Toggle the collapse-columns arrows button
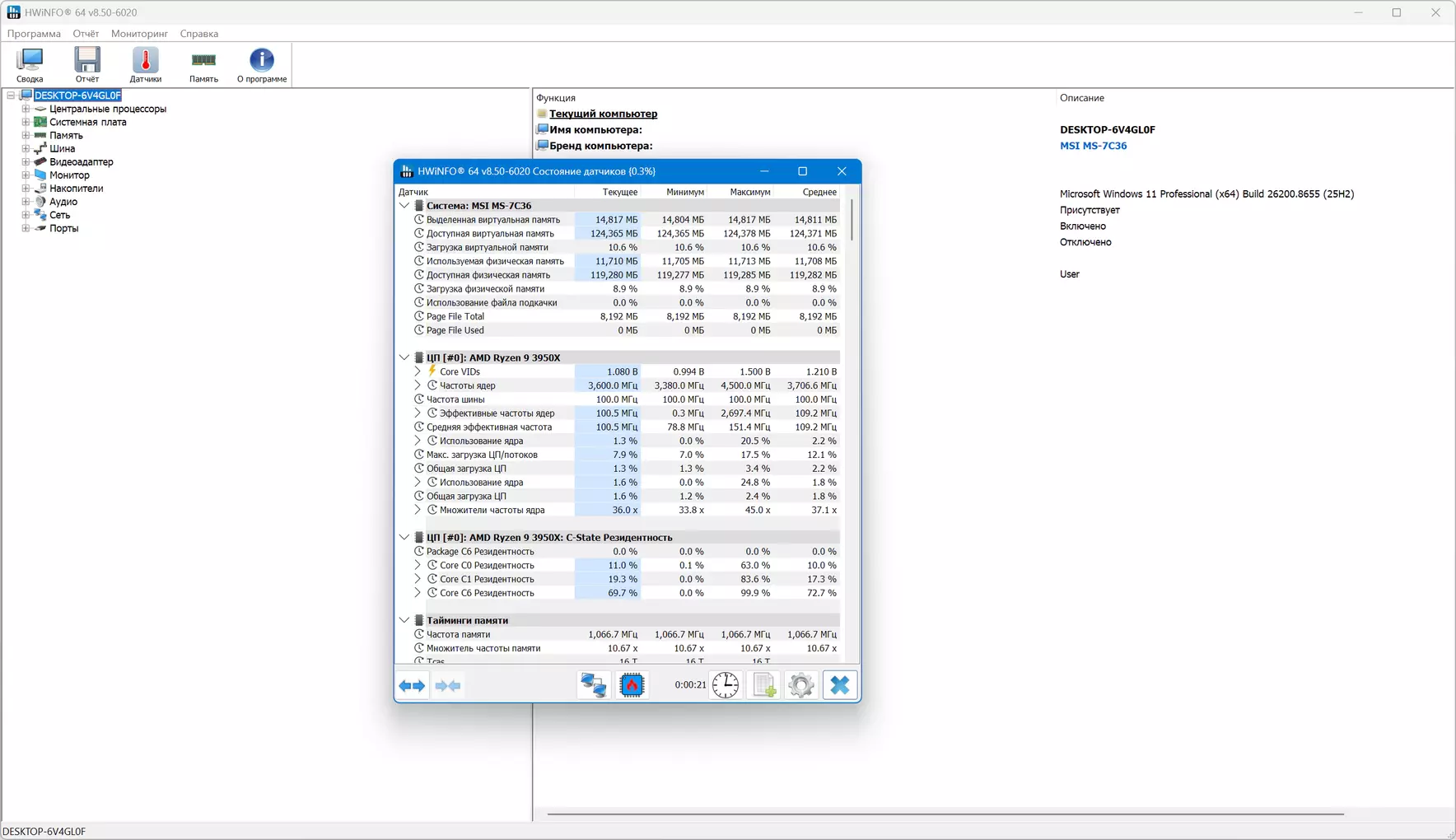Viewport: 1456px width, 840px height. [448, 685]
